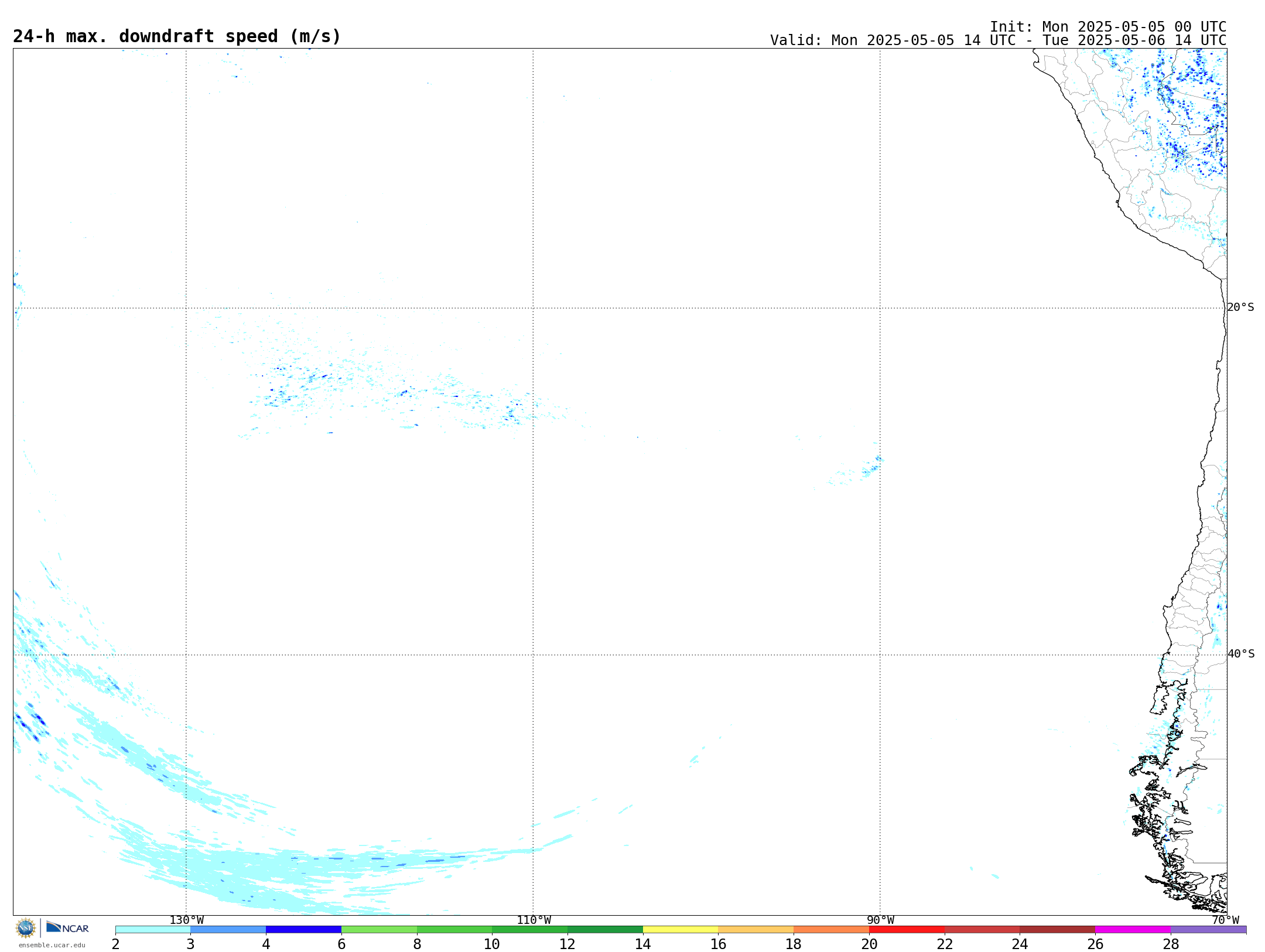Click the colorbar tick label 24
This screenshot has width=1265, height=952.
(1020, 944)
